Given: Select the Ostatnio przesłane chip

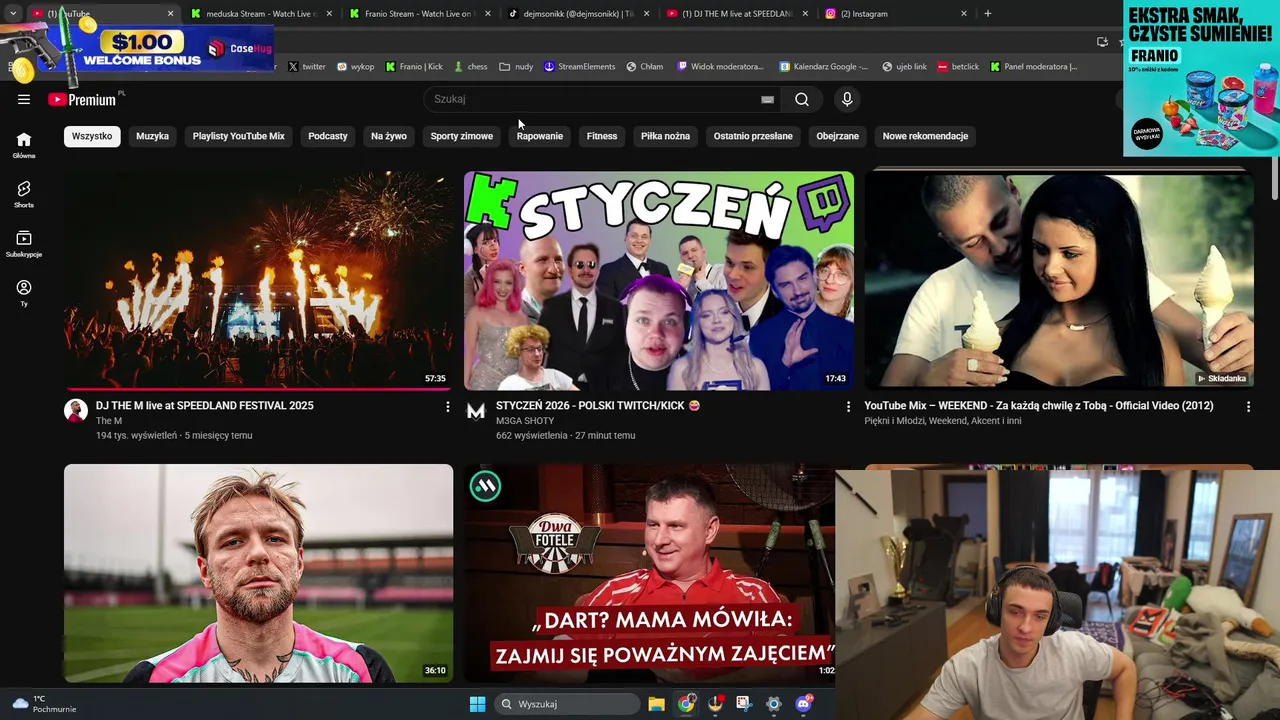Looking at the screenshot, I should [753, 136].
